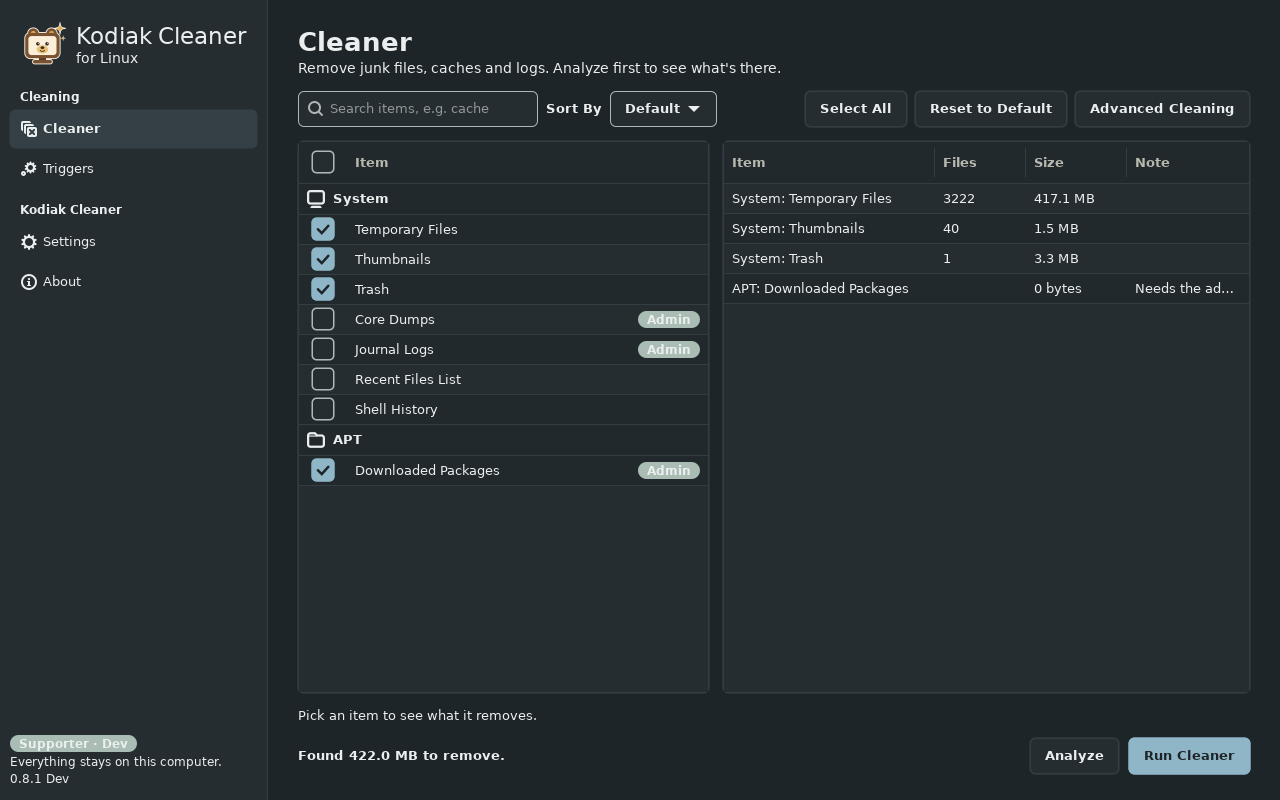The height and width of the screenshot is (800, 1280).
Task: Click the Triggers gear icon
Action: tap(29, 169)
